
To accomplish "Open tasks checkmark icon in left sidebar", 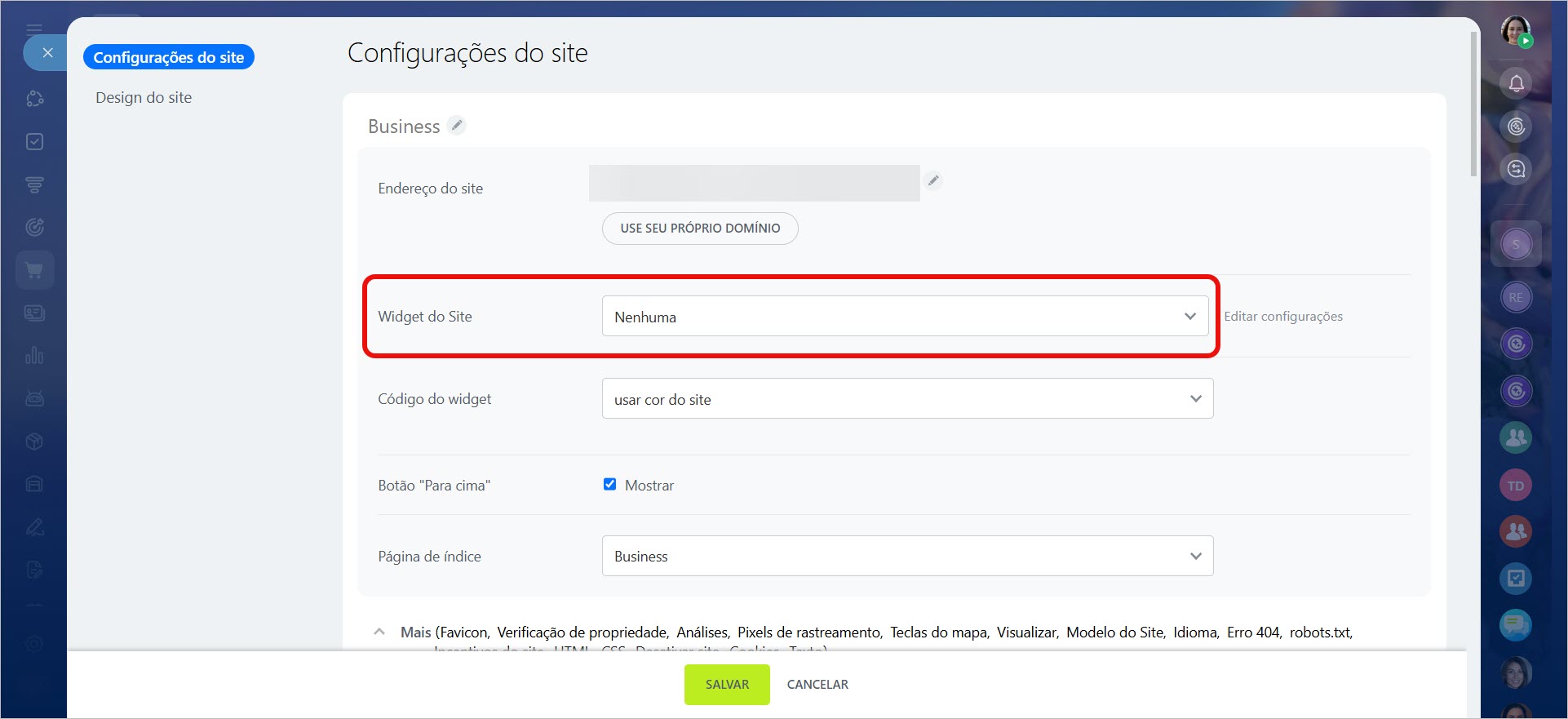I will (x=34, y=142).
